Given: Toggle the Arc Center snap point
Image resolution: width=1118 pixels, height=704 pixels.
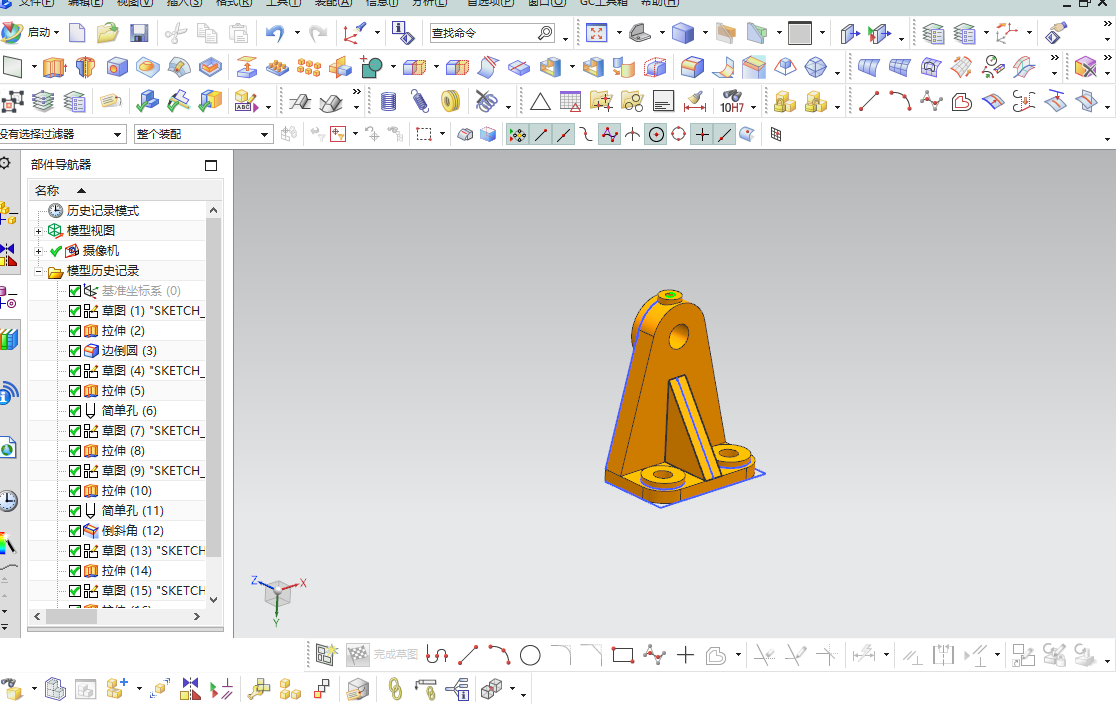Looking at the screenshot, I should point(656,134).
